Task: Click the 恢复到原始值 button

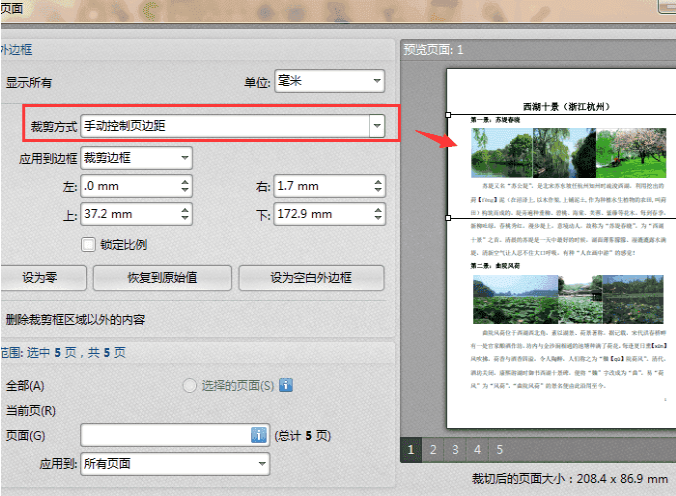Action: click(x=162, y=278)
